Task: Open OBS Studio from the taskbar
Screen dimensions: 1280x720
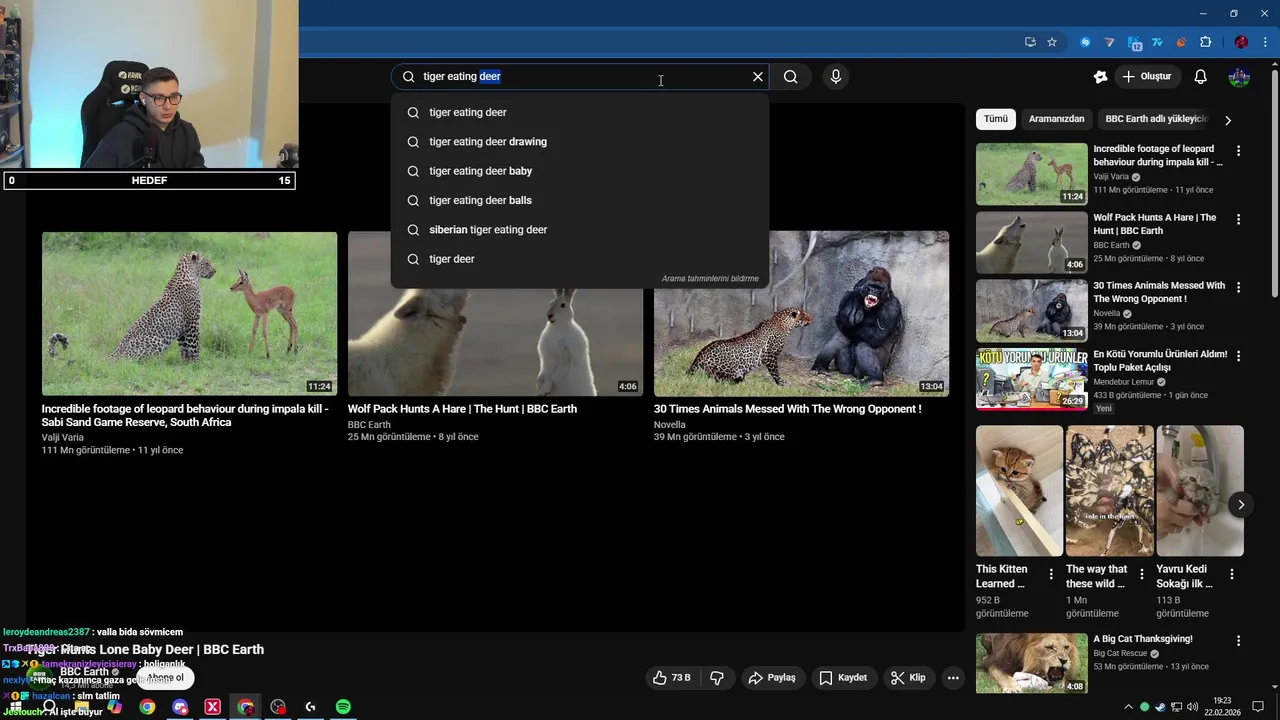Action: coord(278,707)
